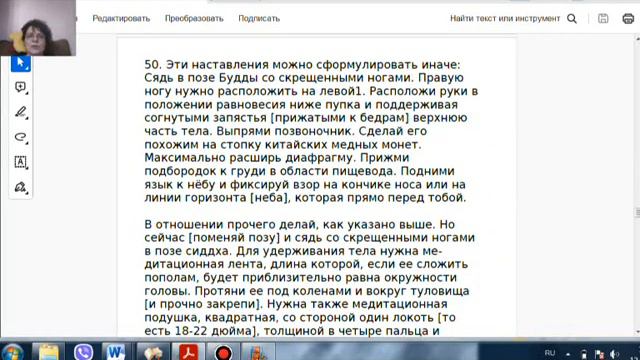Save the document with the disk icon
This screenshot has width=640, height=360.
click(603, 18)
